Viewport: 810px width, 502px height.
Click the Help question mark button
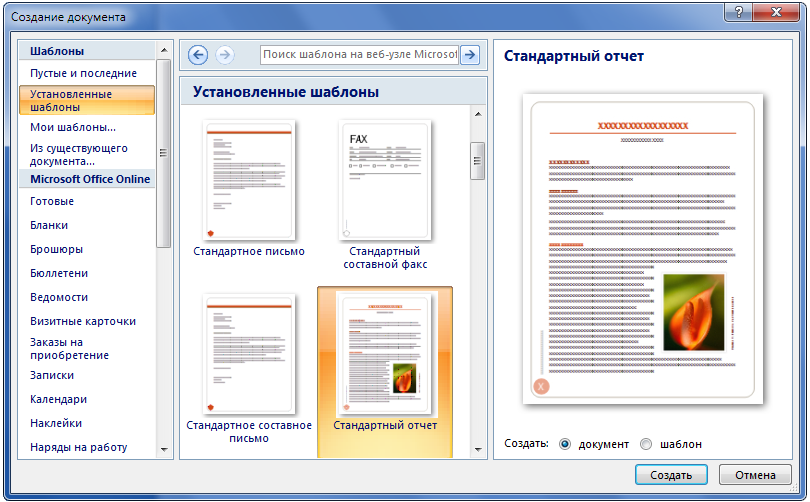tap(739, 12)
